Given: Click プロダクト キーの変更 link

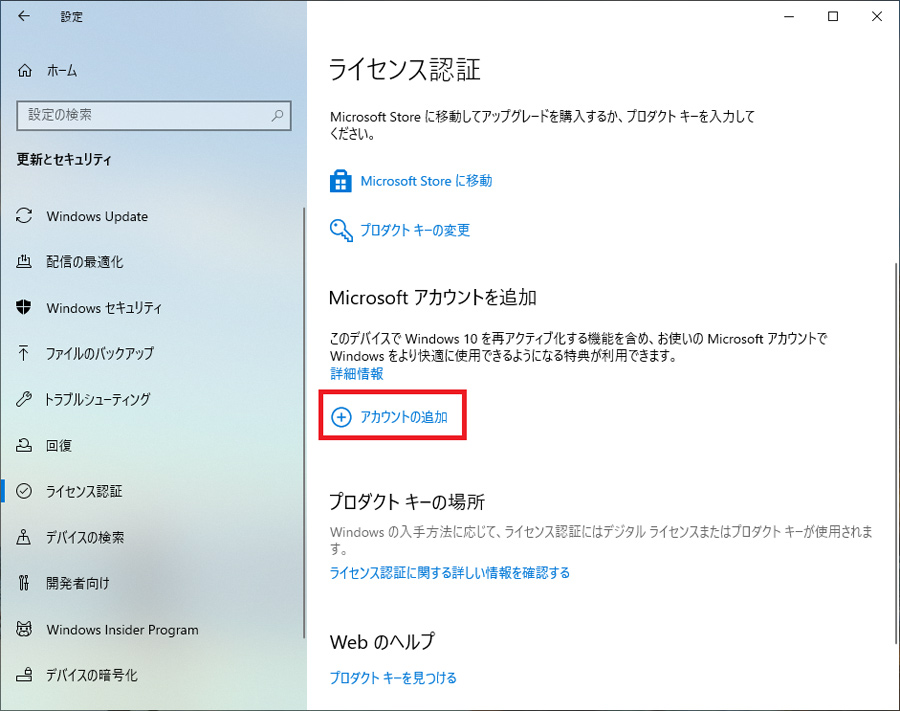Looking at the screenshot, I should [x=415, y=230].
